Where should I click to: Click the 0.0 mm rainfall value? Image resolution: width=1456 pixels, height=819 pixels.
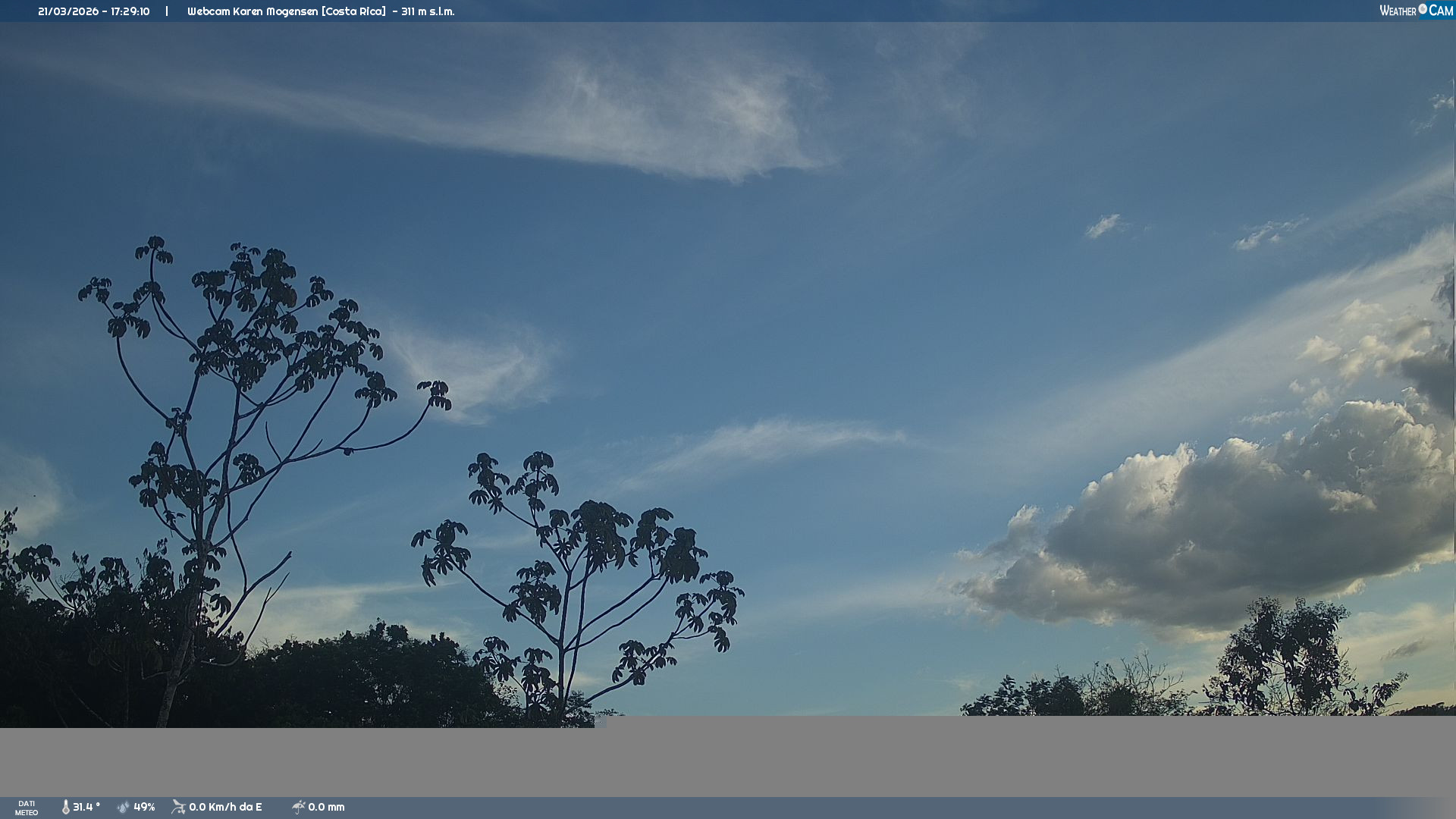(x=326, y=807)
